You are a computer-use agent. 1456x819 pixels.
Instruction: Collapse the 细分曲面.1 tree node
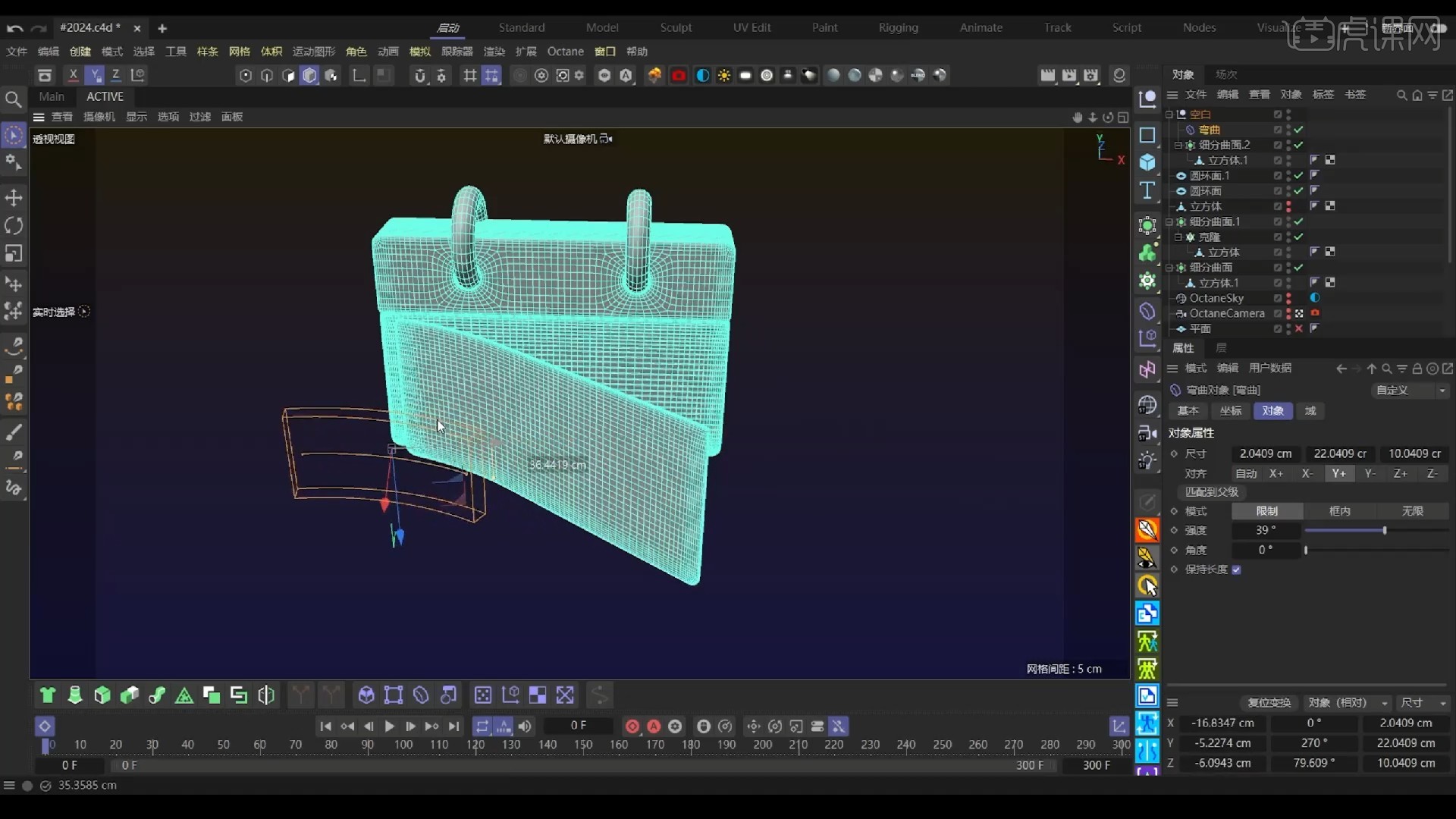click(x=1169, y=222)
